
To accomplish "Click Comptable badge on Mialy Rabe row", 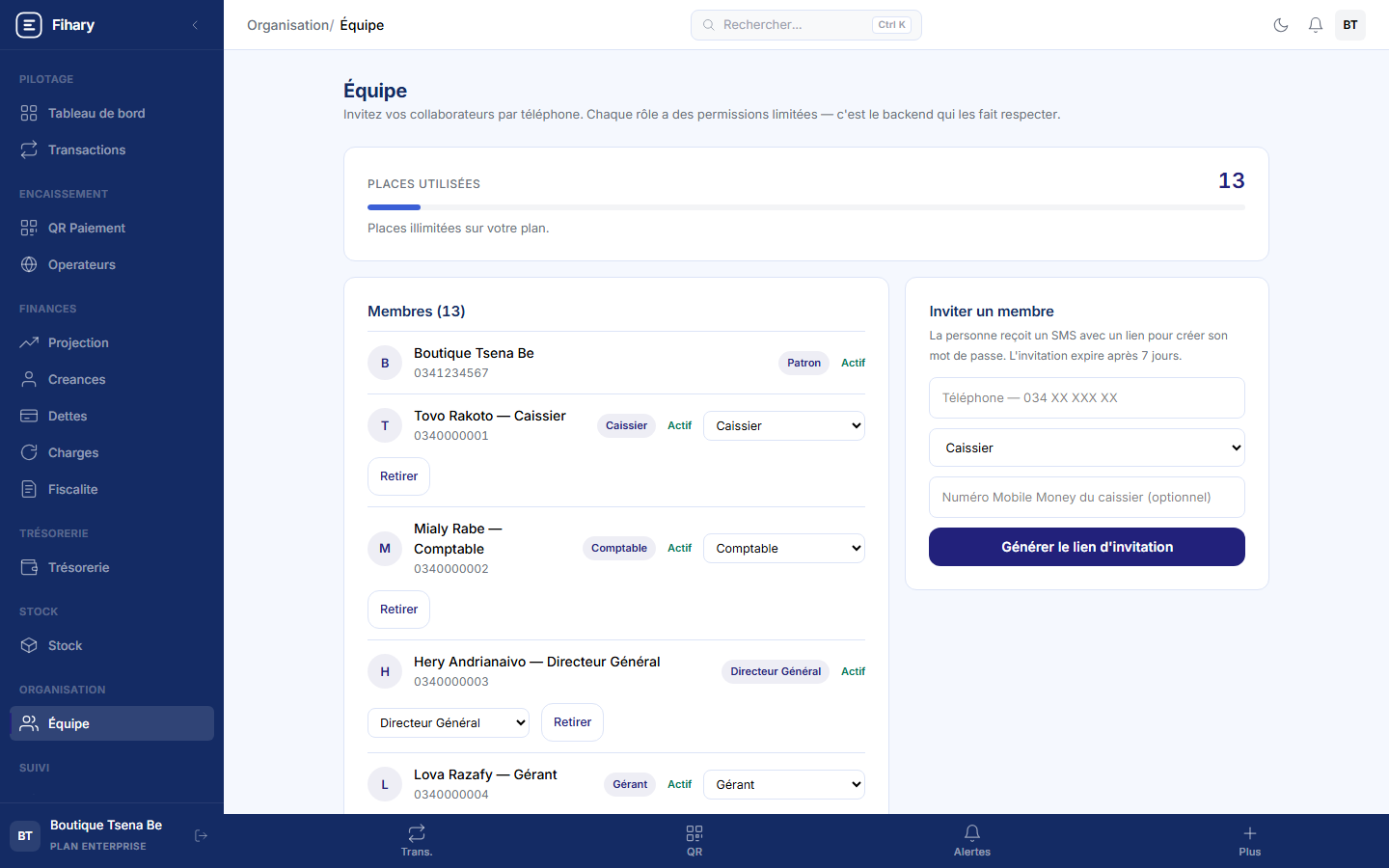I will (x=619, y=548).
